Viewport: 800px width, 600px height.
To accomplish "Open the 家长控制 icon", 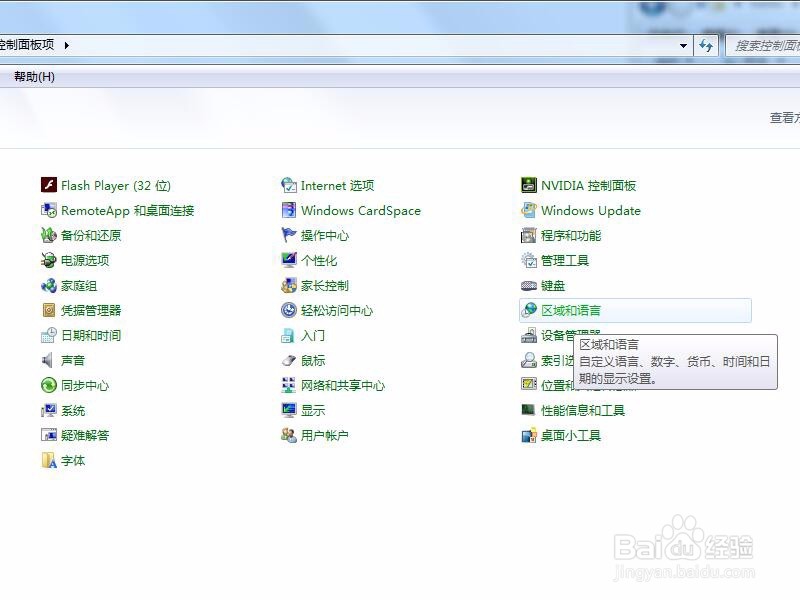I will tap(289, 285).
